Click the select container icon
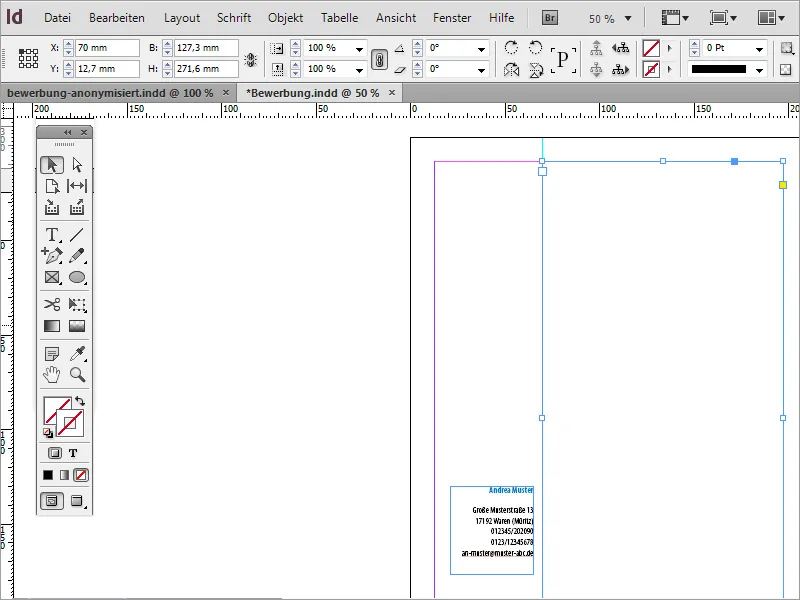 pos(596,48)
